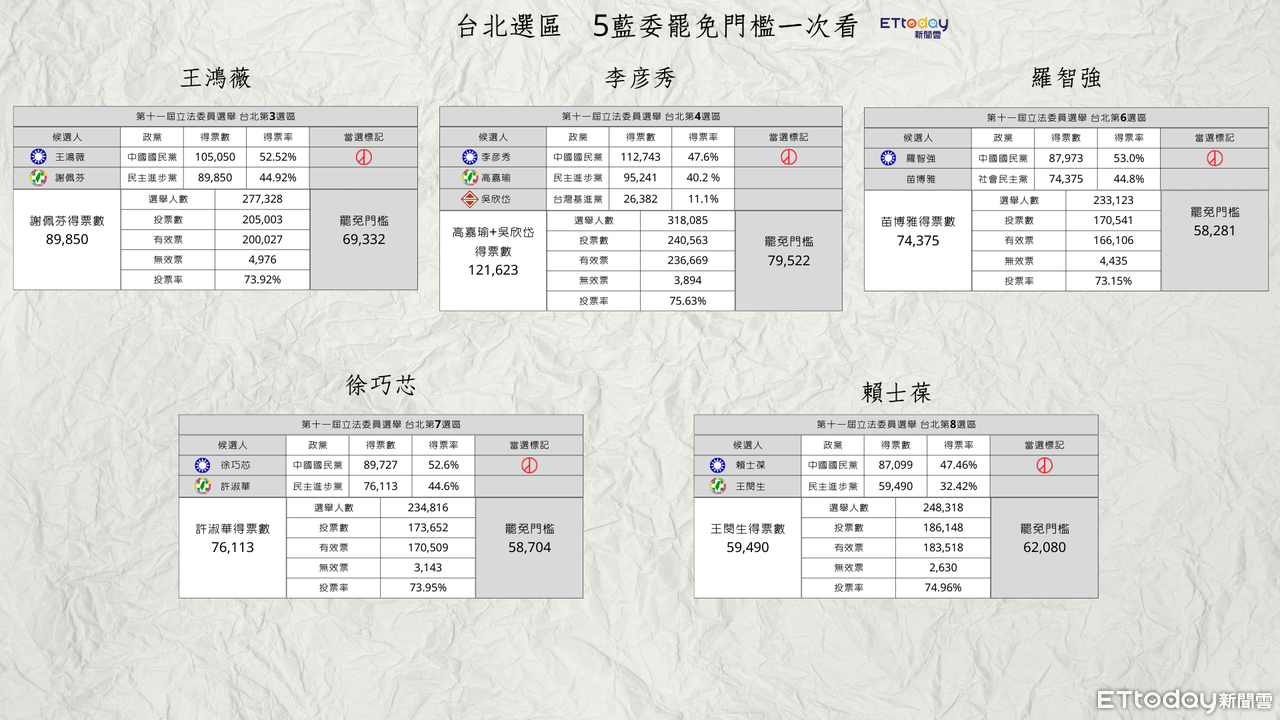Click the recall threshold value 69,332
The height and width of the screenshot is (720, 1280).
click(364, 239)
